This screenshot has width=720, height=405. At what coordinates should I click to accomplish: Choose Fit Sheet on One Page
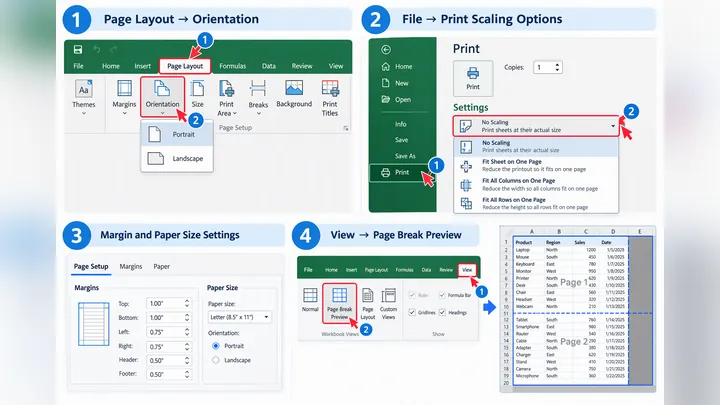pos(536,165)
